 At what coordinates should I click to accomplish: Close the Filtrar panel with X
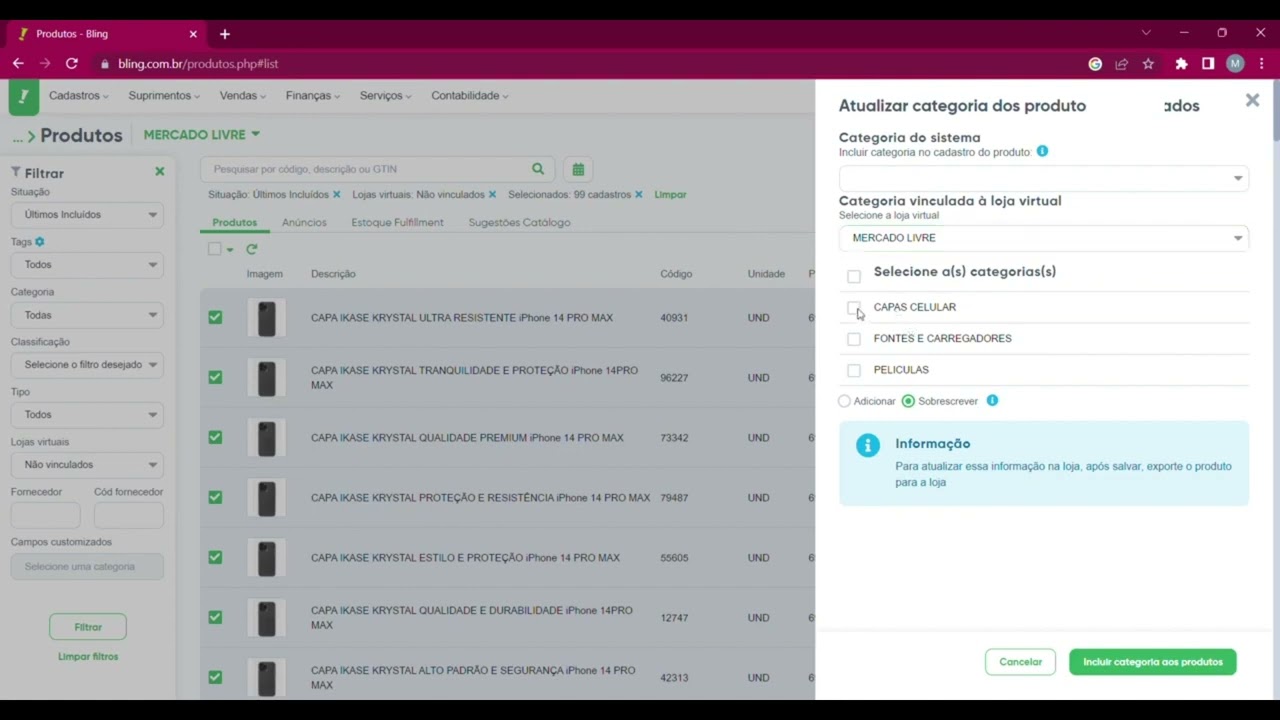tap(160, 172)
